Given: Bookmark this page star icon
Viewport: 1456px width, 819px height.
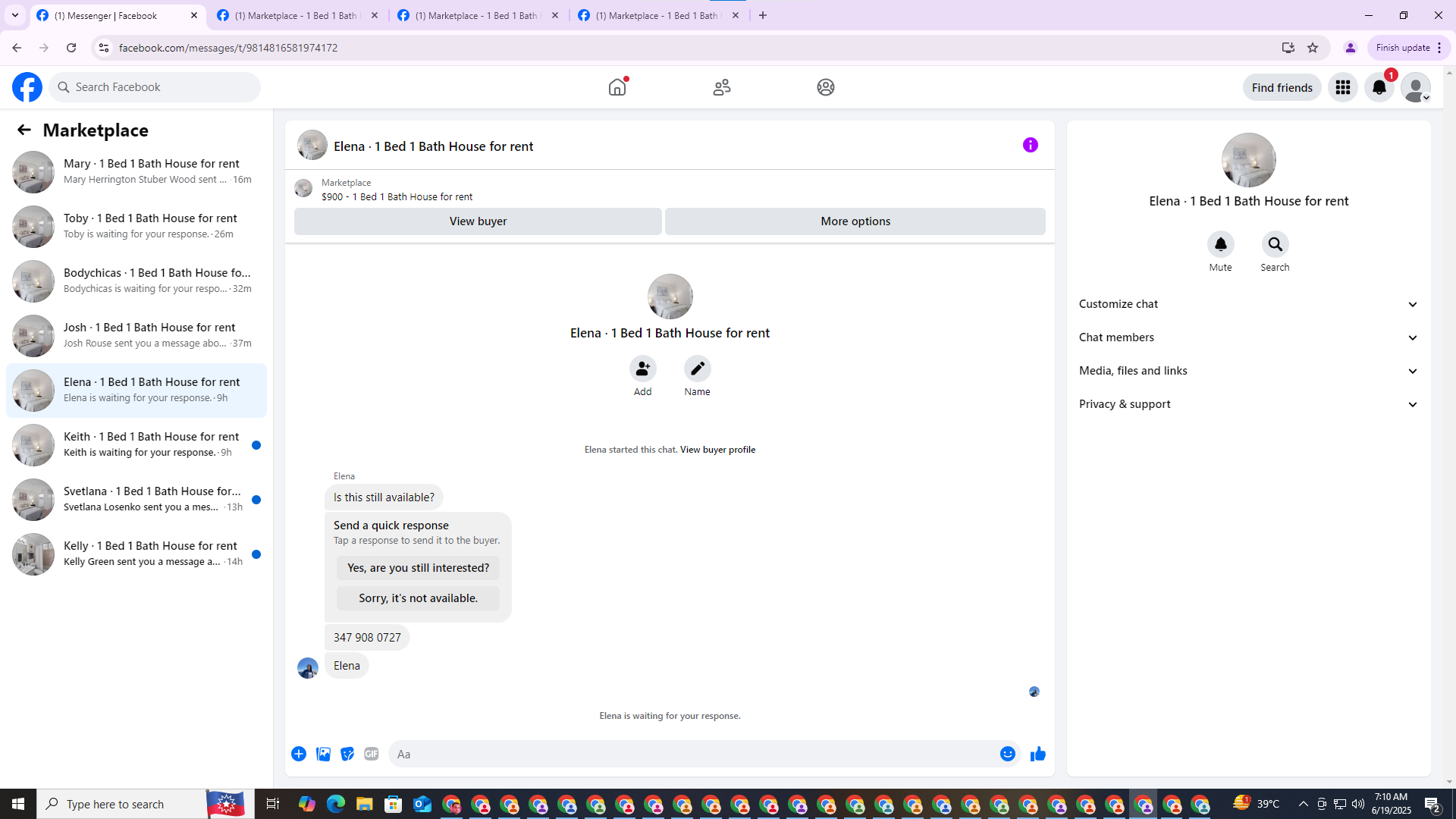Looking at the screenshot, I should tap(1313, 48).
